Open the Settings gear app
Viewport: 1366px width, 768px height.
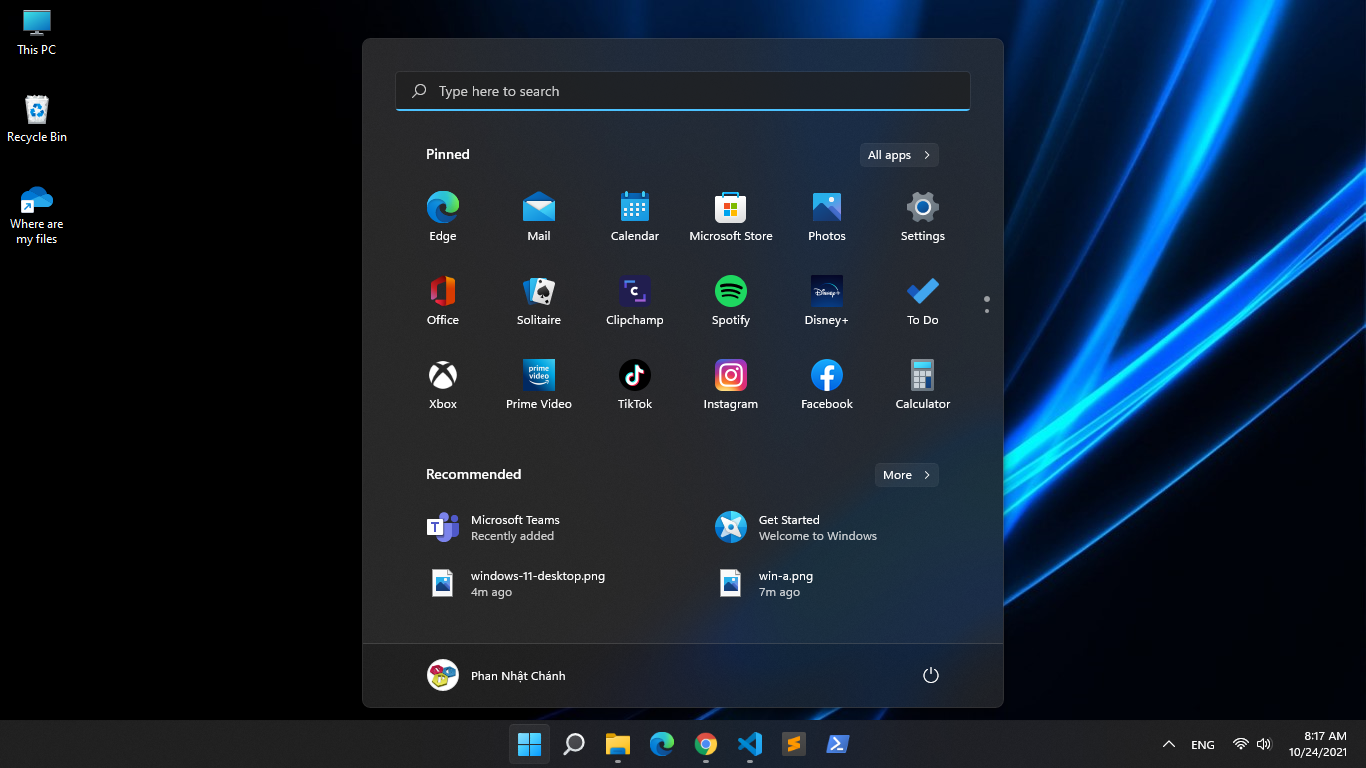tap(923, 217)
